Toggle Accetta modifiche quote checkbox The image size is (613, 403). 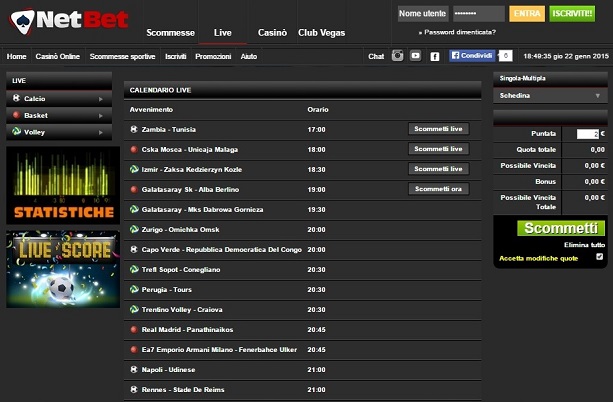pyautogui.click(x=599, y=257)
